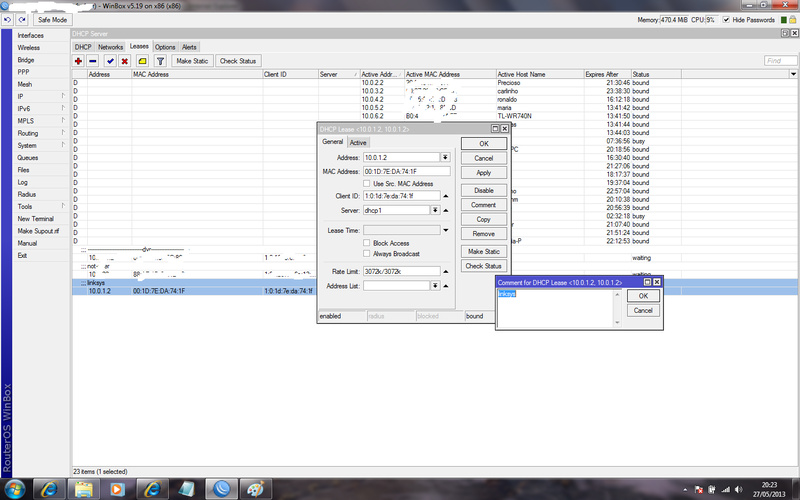This screenshot has height=500, width=800.
Task: Open the lease table columns dropdown
Action: pyautogui.click(x=793, y=74)
